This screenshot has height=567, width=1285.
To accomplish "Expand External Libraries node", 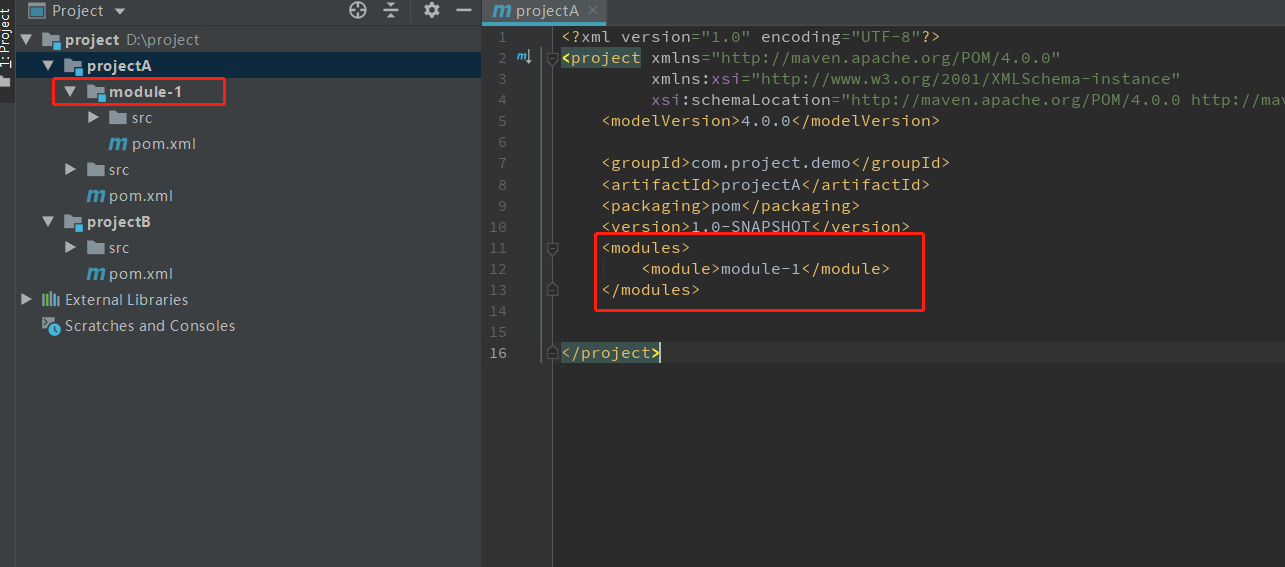I will pos(26,300).
